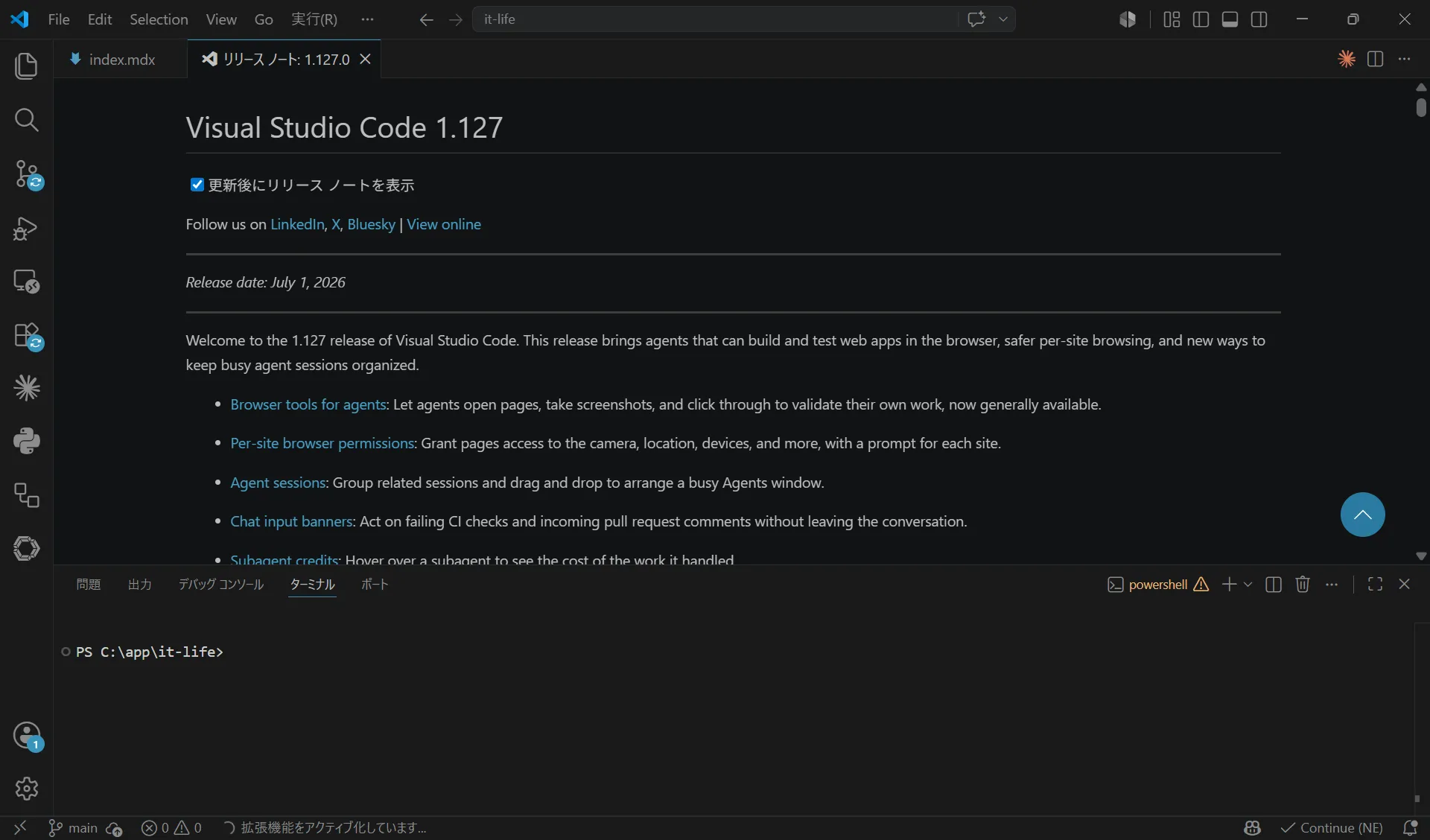
Task: Follow the Agent sessions link
Action: (278, 483)
